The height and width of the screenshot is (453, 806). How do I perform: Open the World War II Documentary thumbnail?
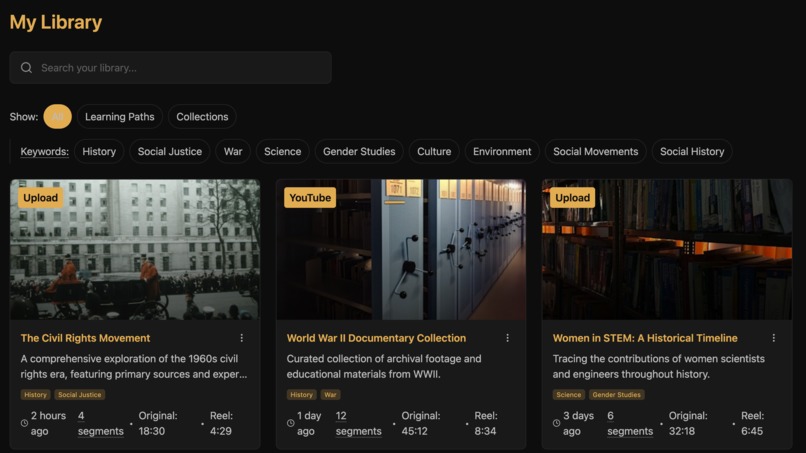pyautogui.click(x=401, y=249)
